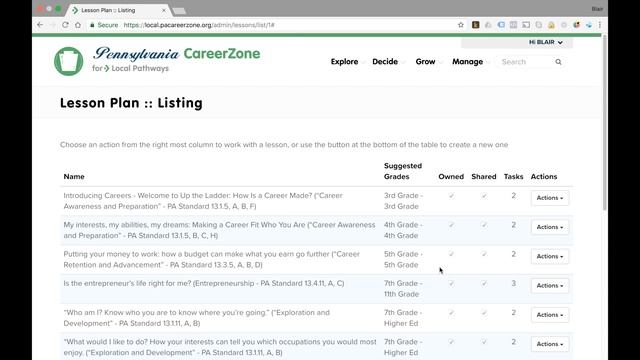640x360 pixels.
Task: Click the secure padlock icon
Action: 92,25
